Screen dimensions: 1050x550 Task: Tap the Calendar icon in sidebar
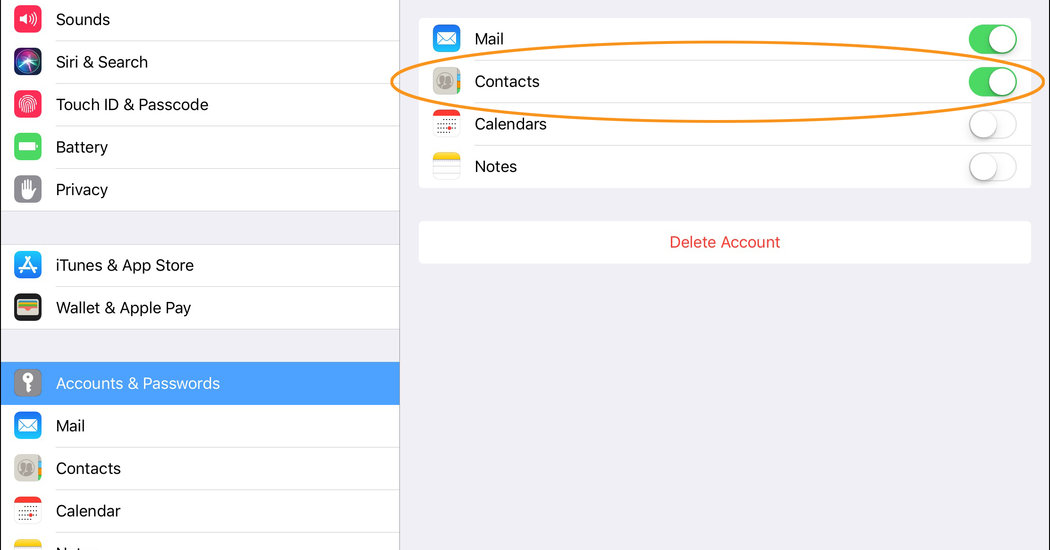(27, 510)
